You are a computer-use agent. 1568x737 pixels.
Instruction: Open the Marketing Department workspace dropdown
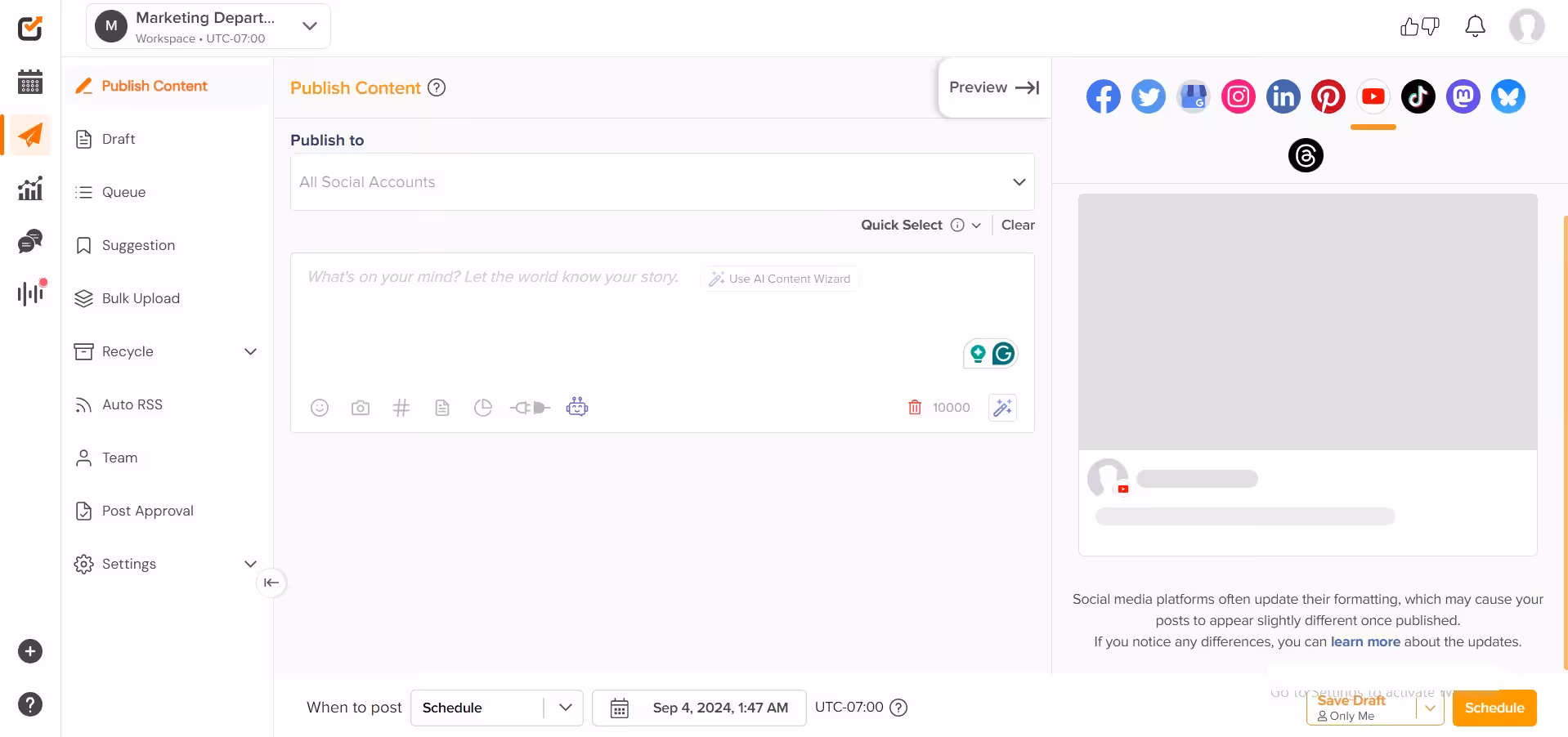coord(208,26)
